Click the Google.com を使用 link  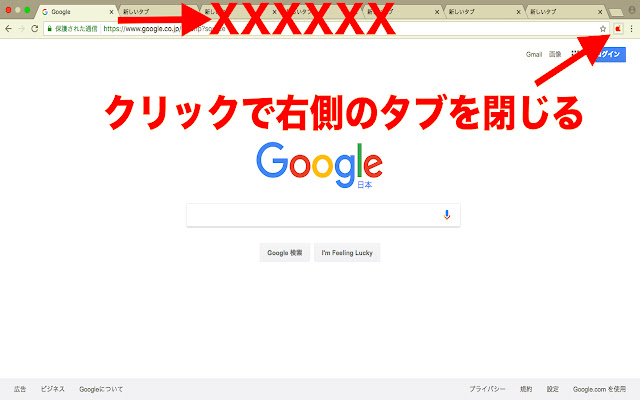[599, 389]
